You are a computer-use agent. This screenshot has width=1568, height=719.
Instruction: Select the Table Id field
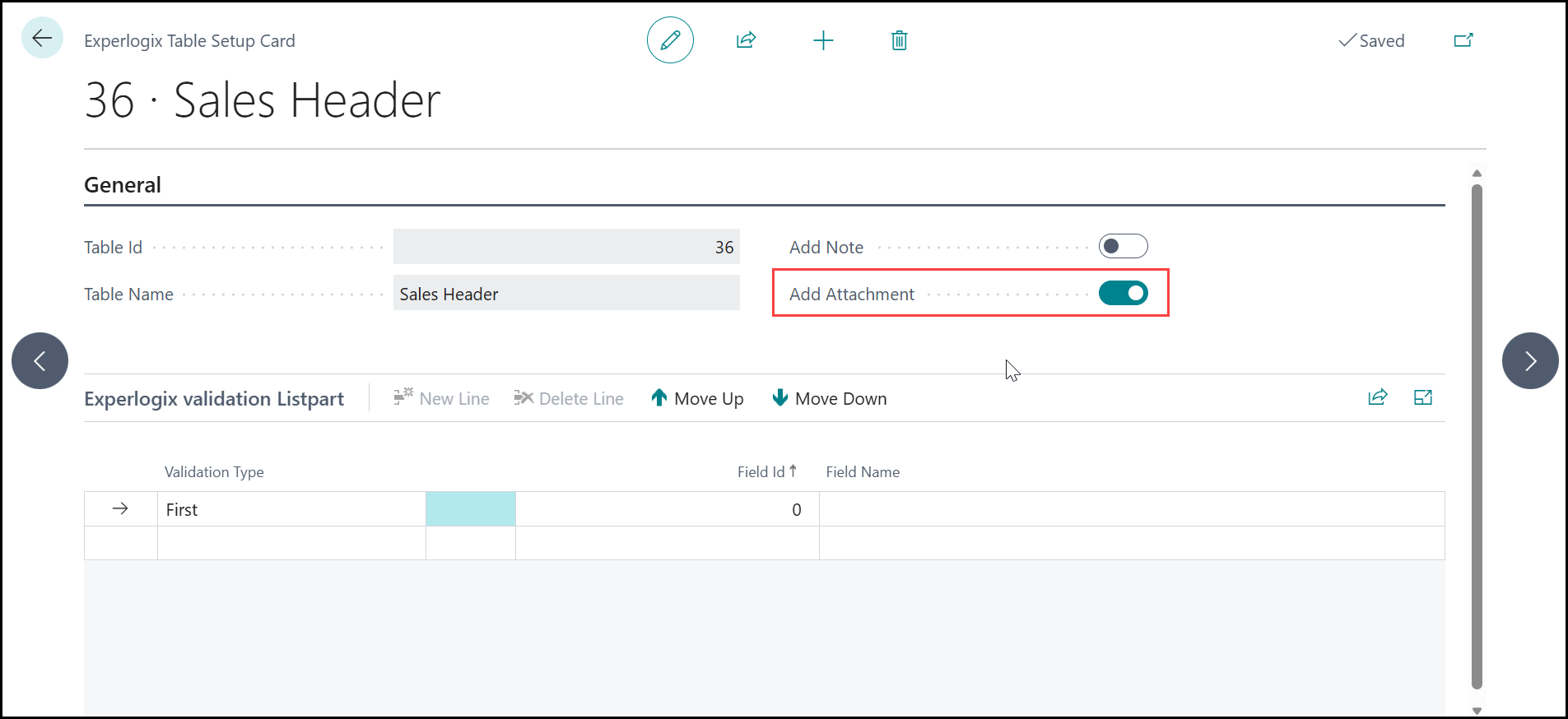566,247
